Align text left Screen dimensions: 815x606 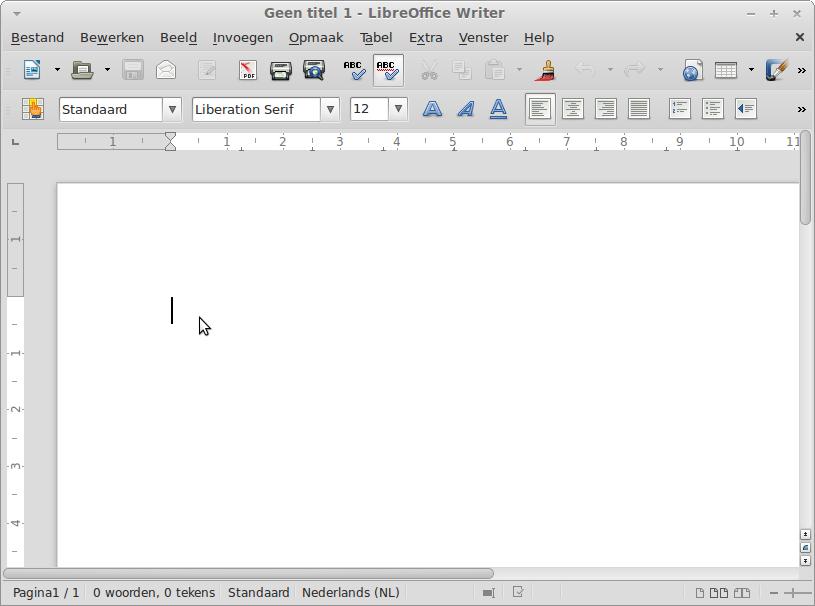click(540, 109)
